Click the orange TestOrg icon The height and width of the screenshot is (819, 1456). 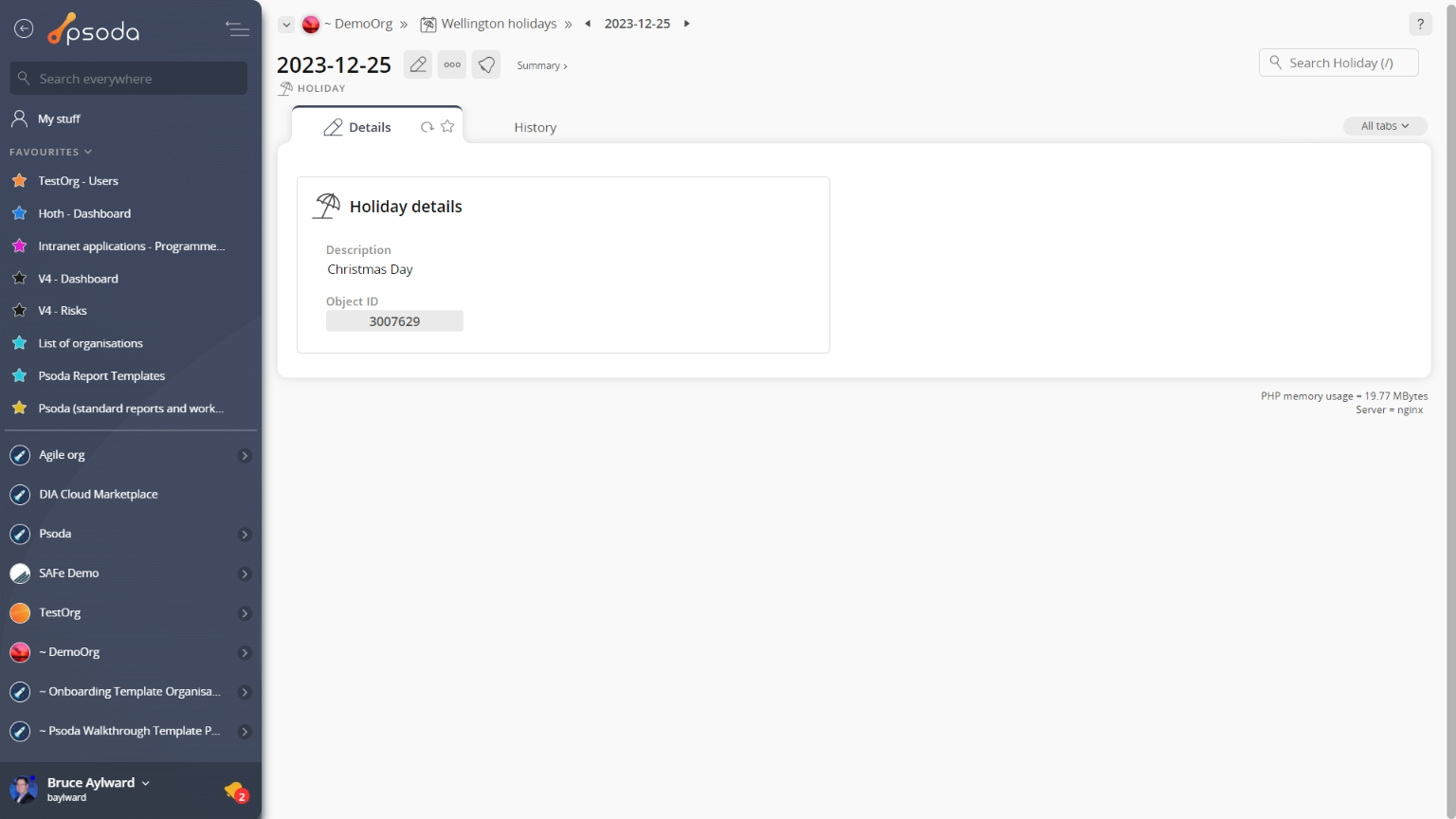20,613
